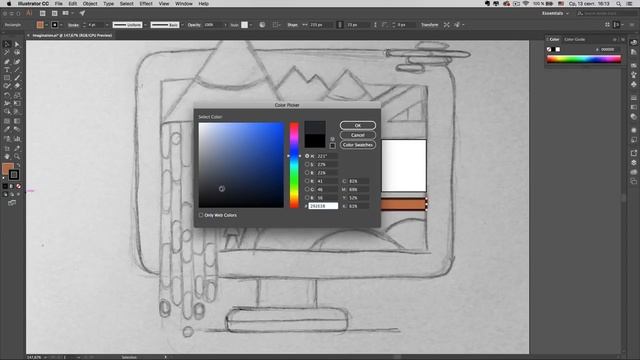Open the Color panel options menu

point(622,40)
